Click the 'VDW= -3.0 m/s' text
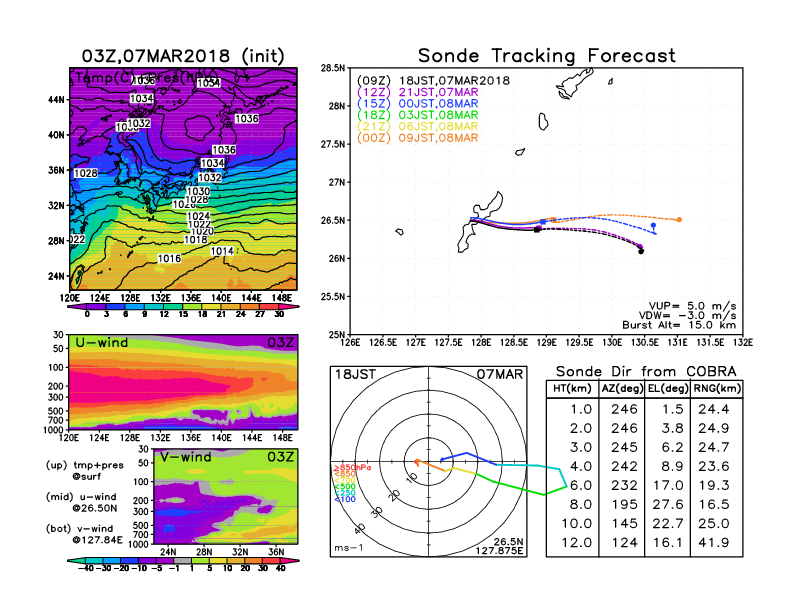The height and width of the screenshot is (612, 792). [x=687, y=316]
